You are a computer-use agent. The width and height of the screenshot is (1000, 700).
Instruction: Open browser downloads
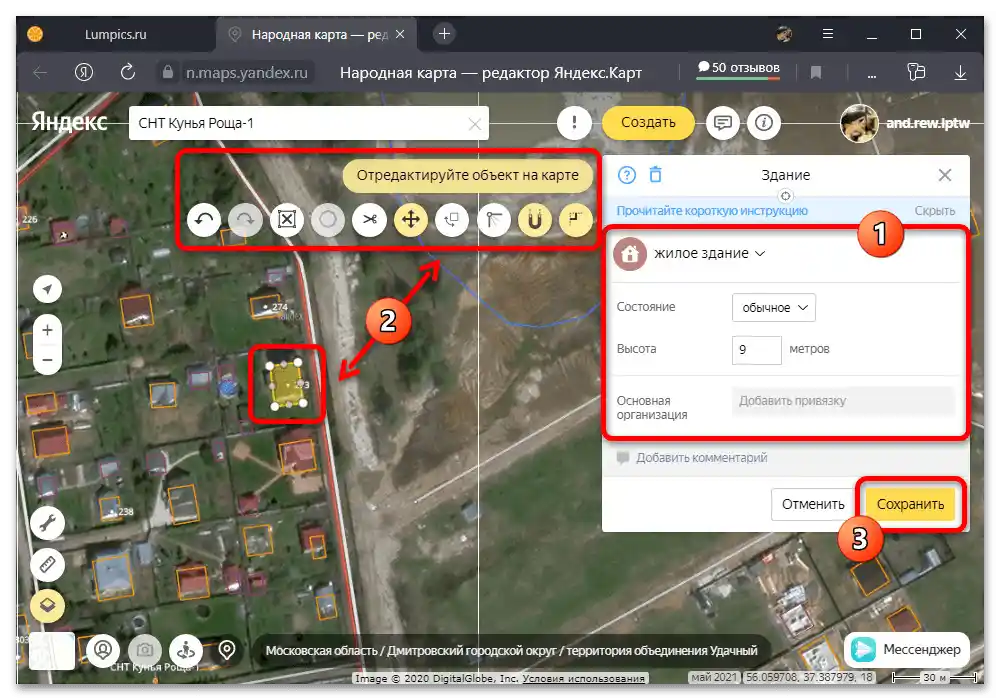click(960, 72)
